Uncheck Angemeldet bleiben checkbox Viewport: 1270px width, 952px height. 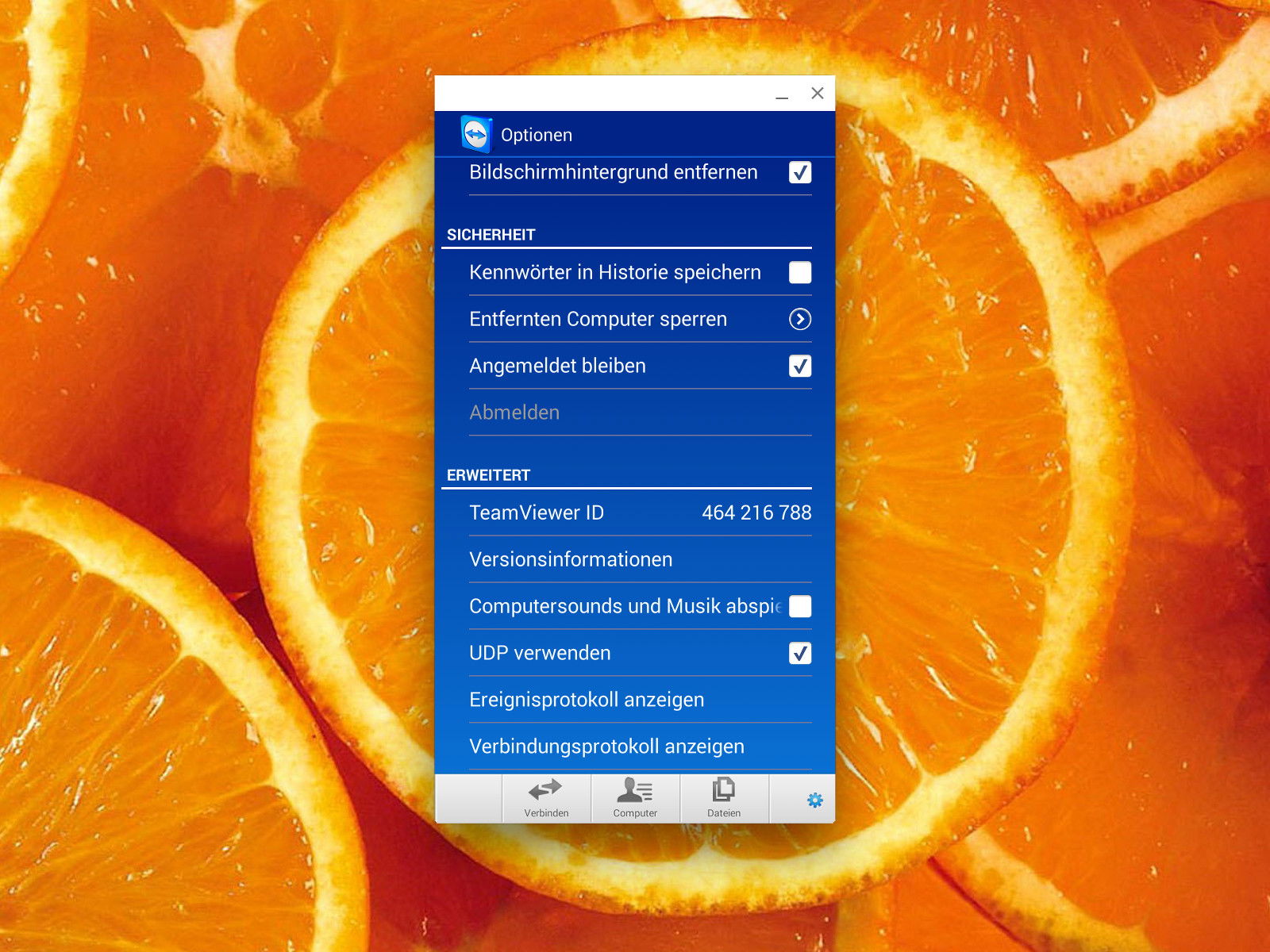pyautogui.click(x=800, y=366)
